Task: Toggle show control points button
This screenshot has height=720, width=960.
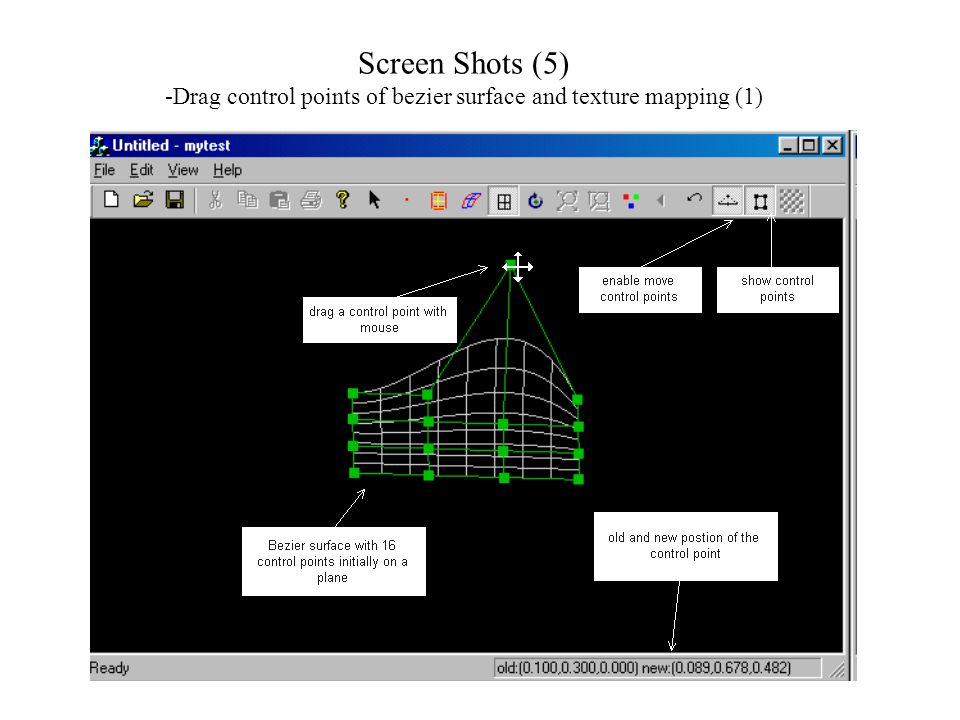Action: tap(760, 201)
